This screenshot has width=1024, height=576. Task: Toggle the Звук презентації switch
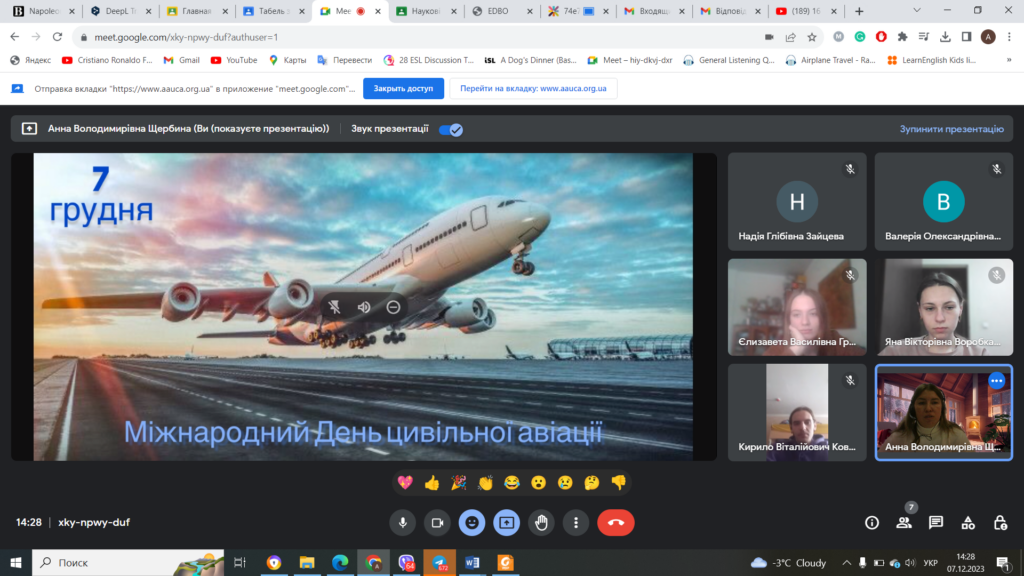450,129
